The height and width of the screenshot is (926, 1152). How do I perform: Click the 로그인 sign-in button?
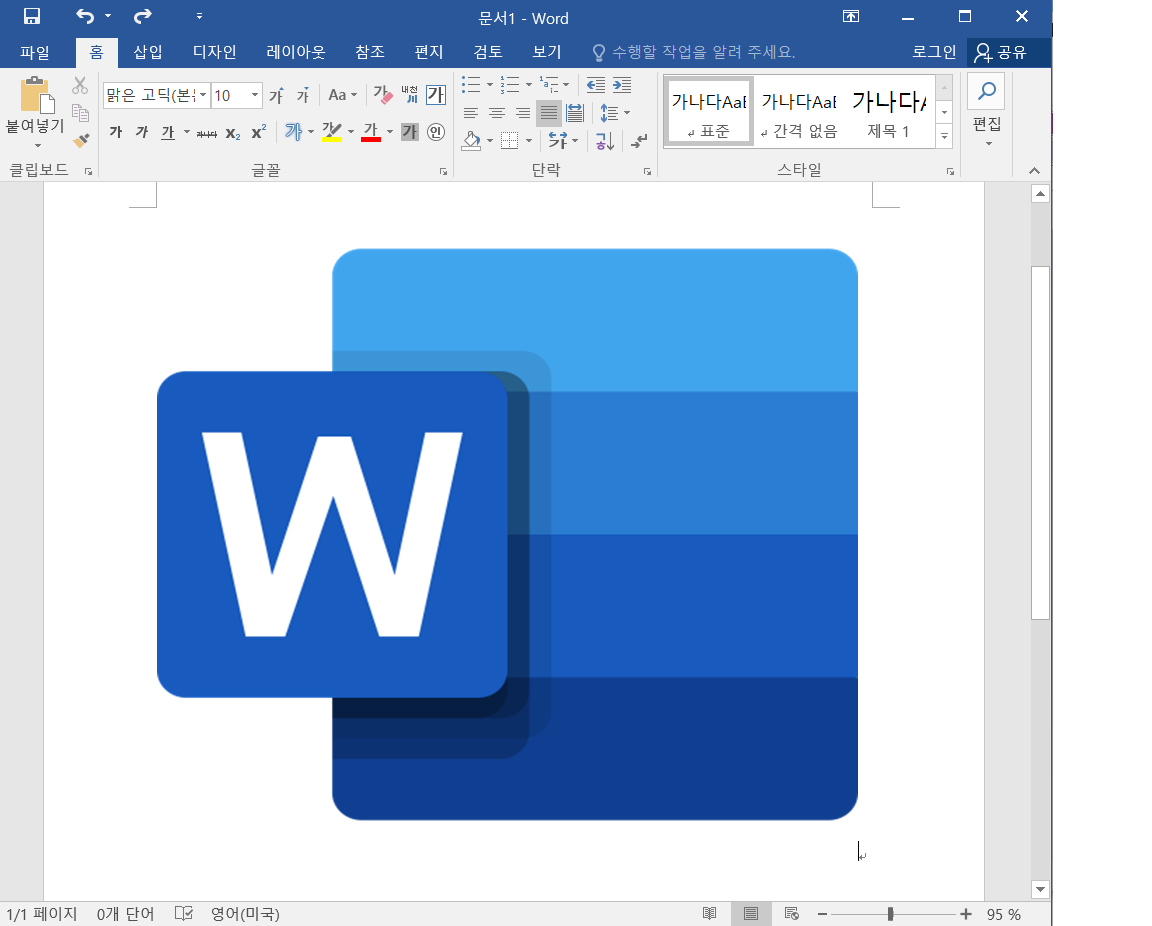pos(934,52)
